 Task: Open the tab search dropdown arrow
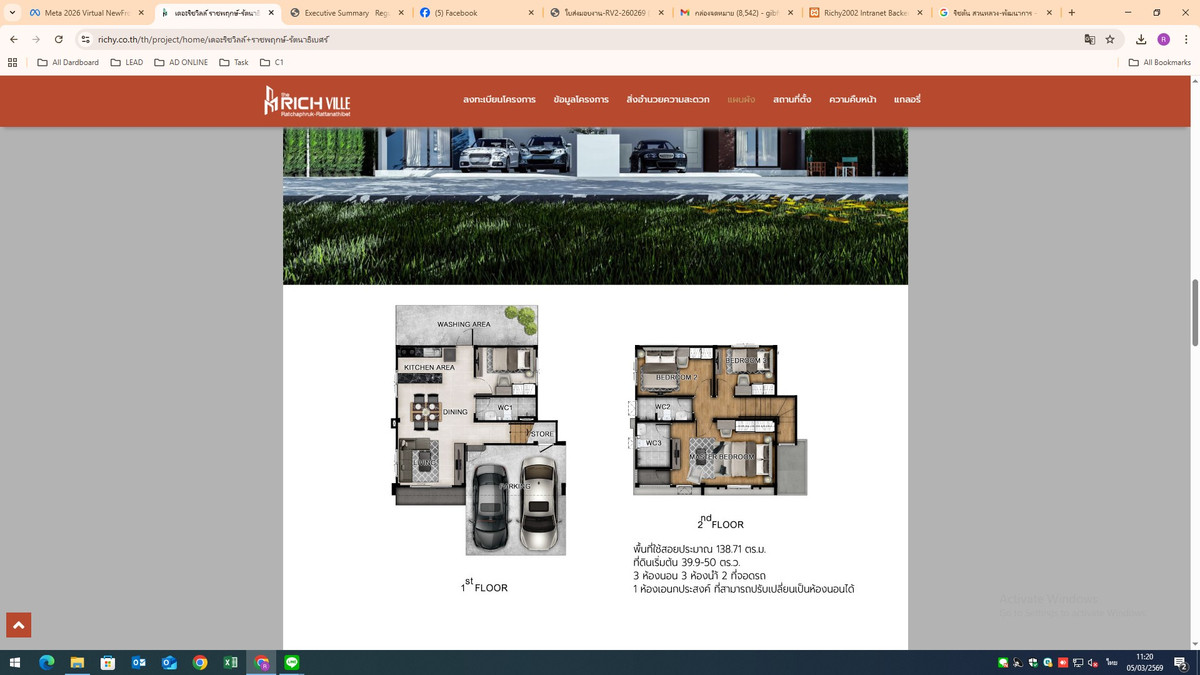coord(12,13)
